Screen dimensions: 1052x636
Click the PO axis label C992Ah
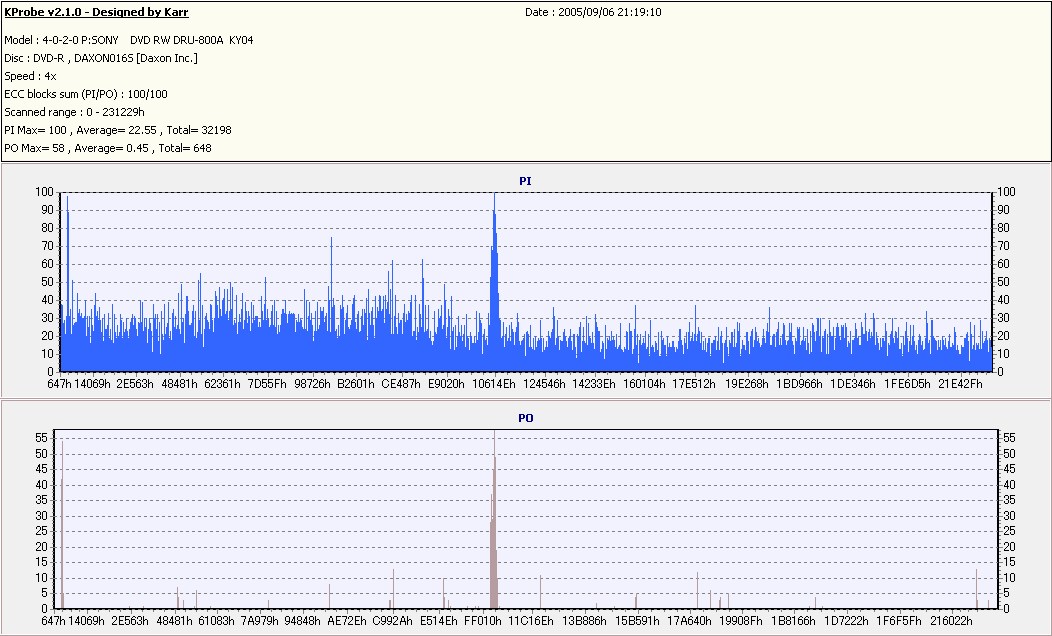[x=392, y=621]
